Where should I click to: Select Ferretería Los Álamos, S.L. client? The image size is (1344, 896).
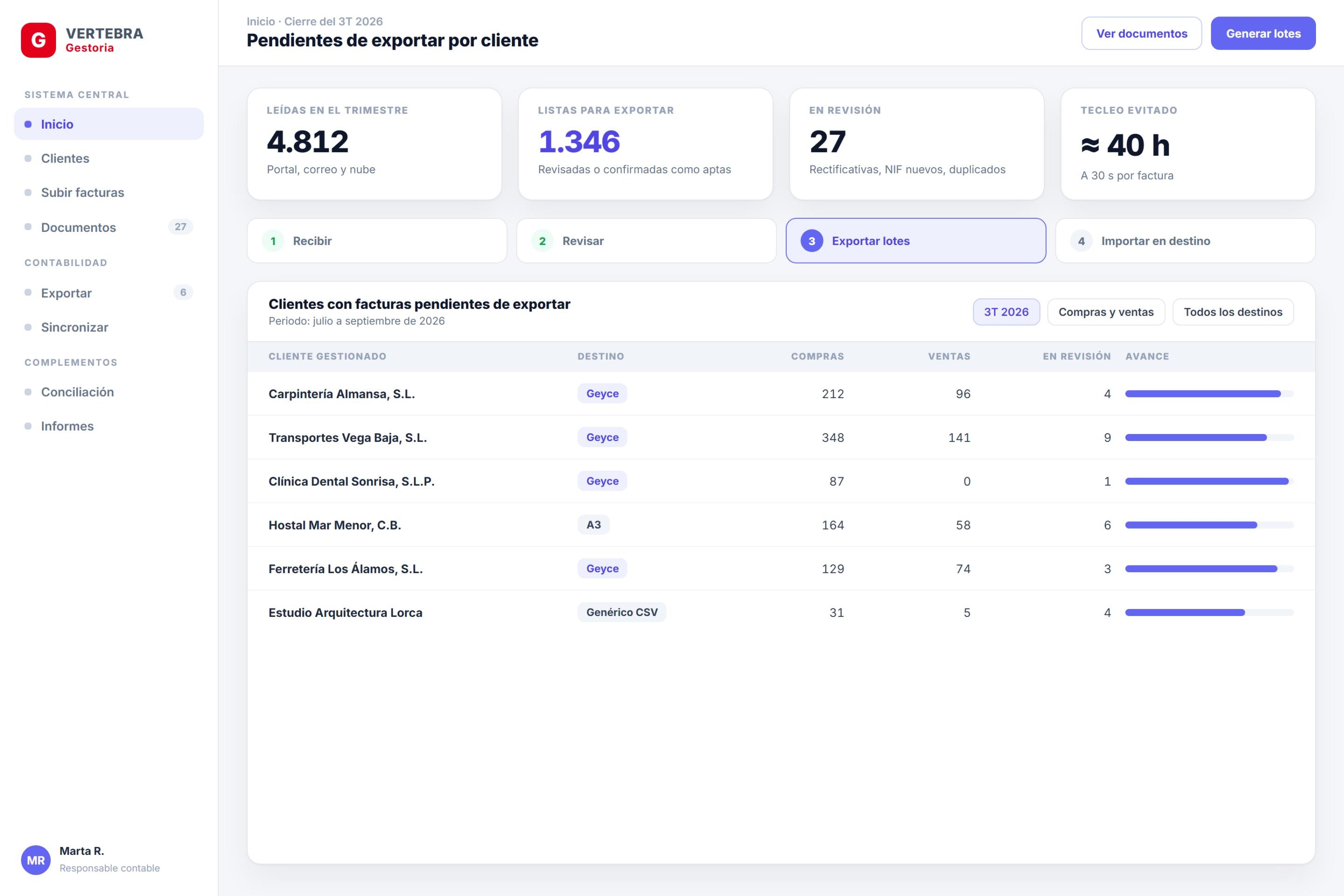pyautogui.click(x=346, y=568)
